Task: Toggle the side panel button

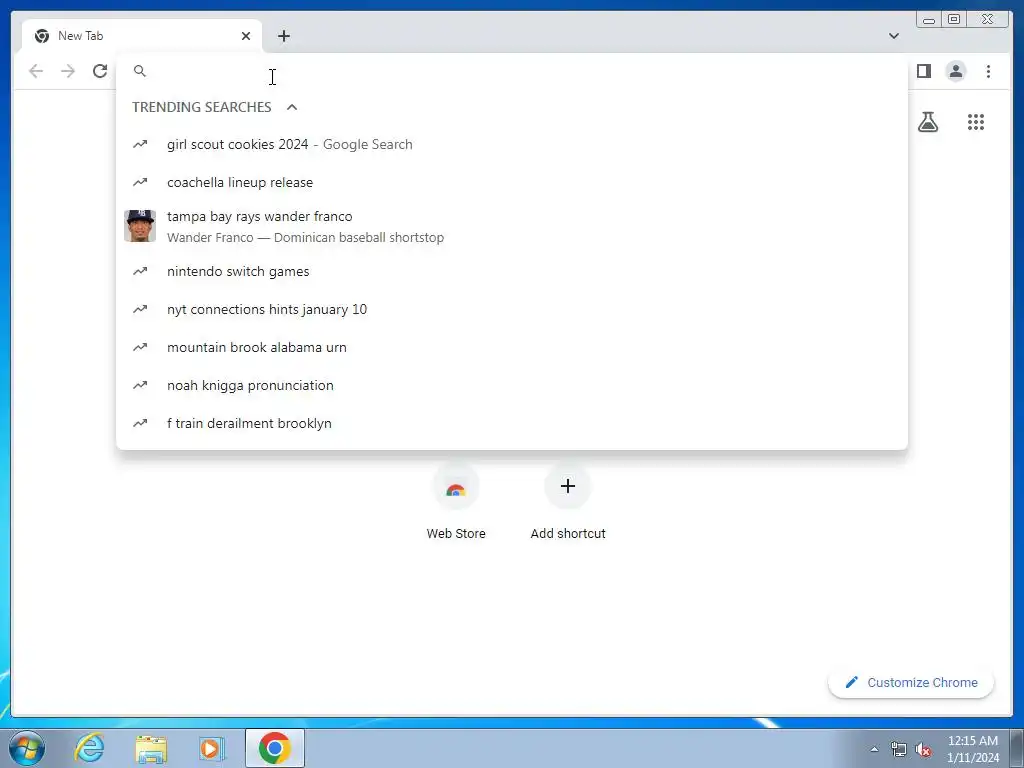Action: [x=923, y=71]
